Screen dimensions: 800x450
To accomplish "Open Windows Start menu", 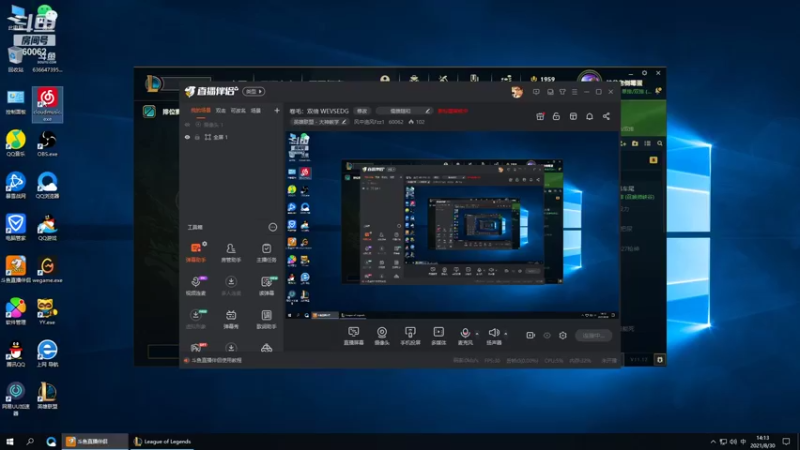I will point(10,441).
